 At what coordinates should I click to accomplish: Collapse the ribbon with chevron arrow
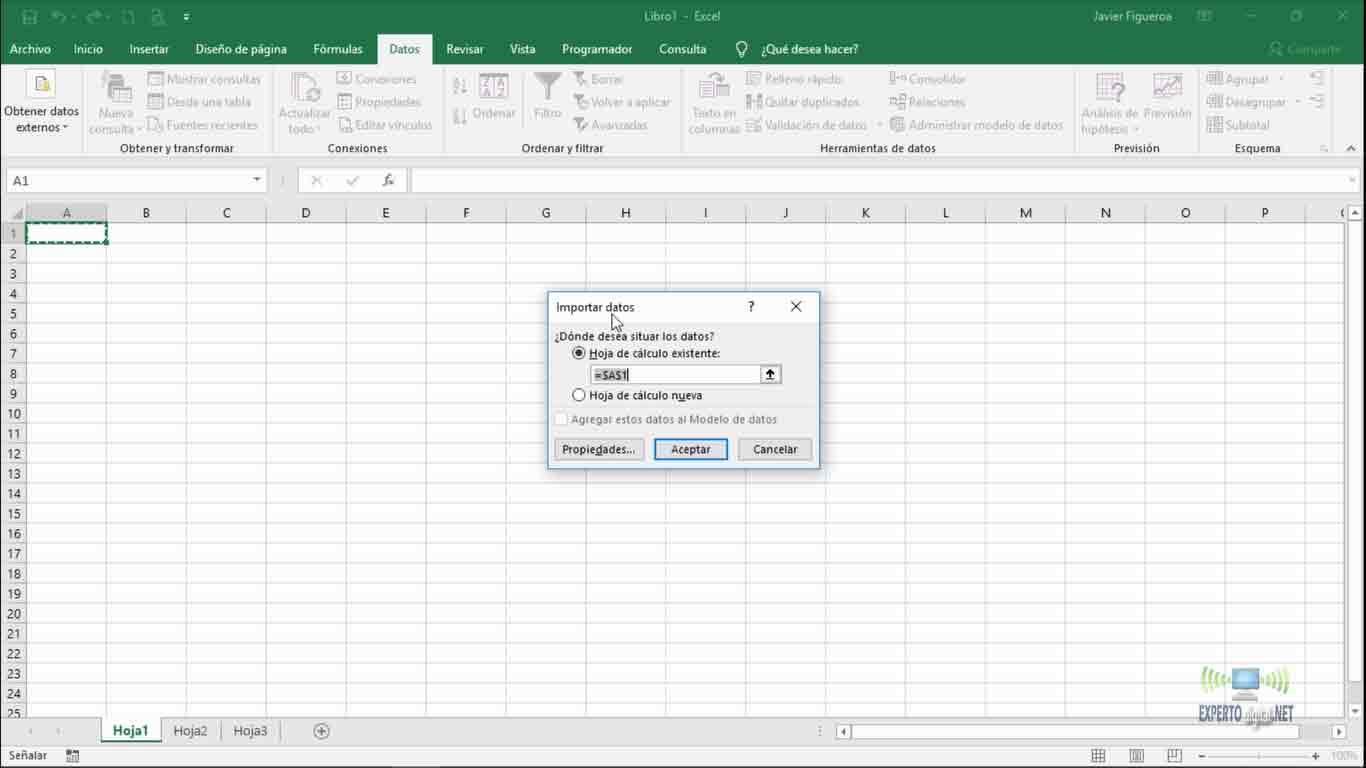coord(1351,149)
